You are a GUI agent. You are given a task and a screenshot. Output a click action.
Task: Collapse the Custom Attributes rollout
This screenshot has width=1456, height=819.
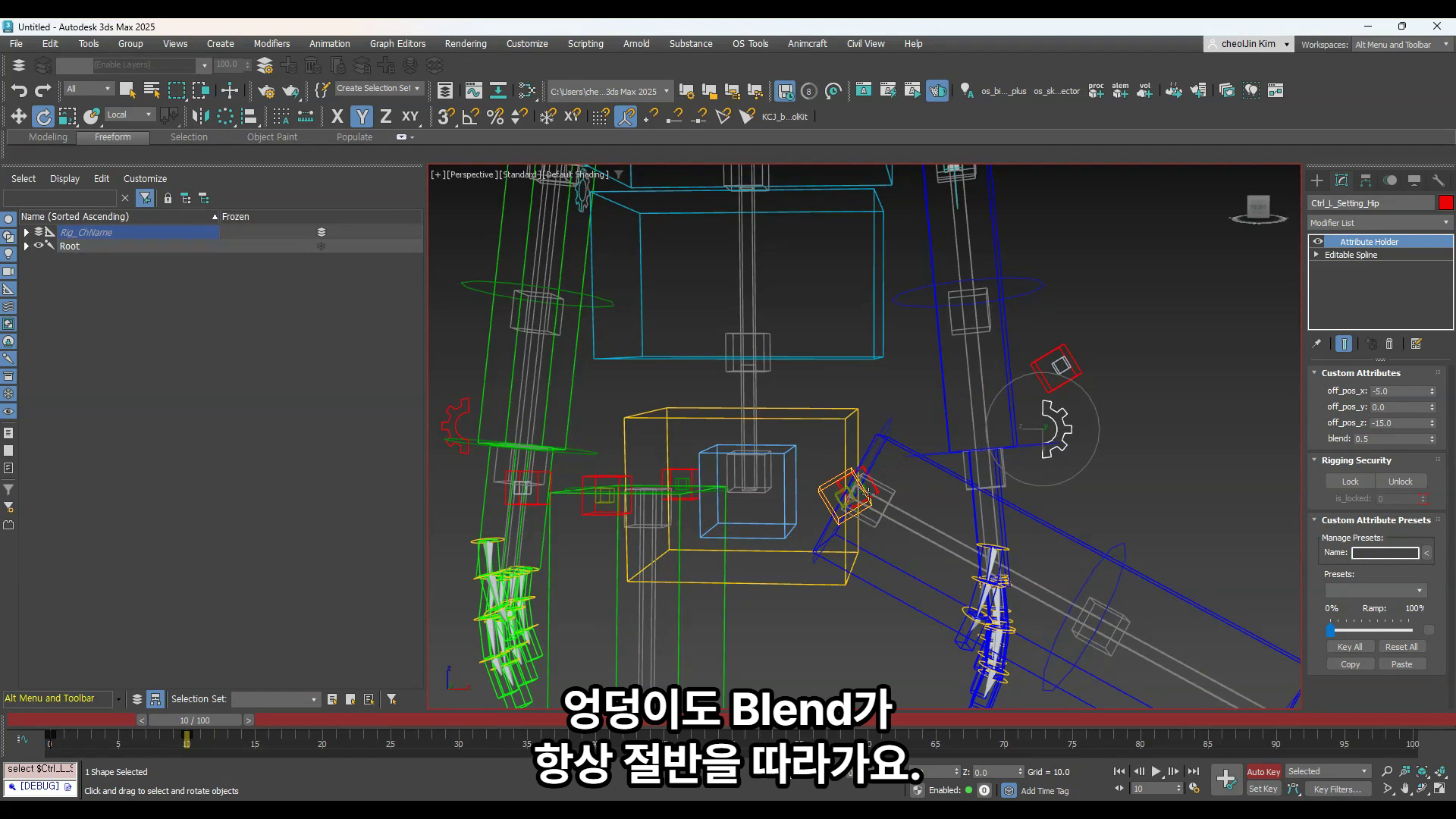click(x=1315, y=373)
